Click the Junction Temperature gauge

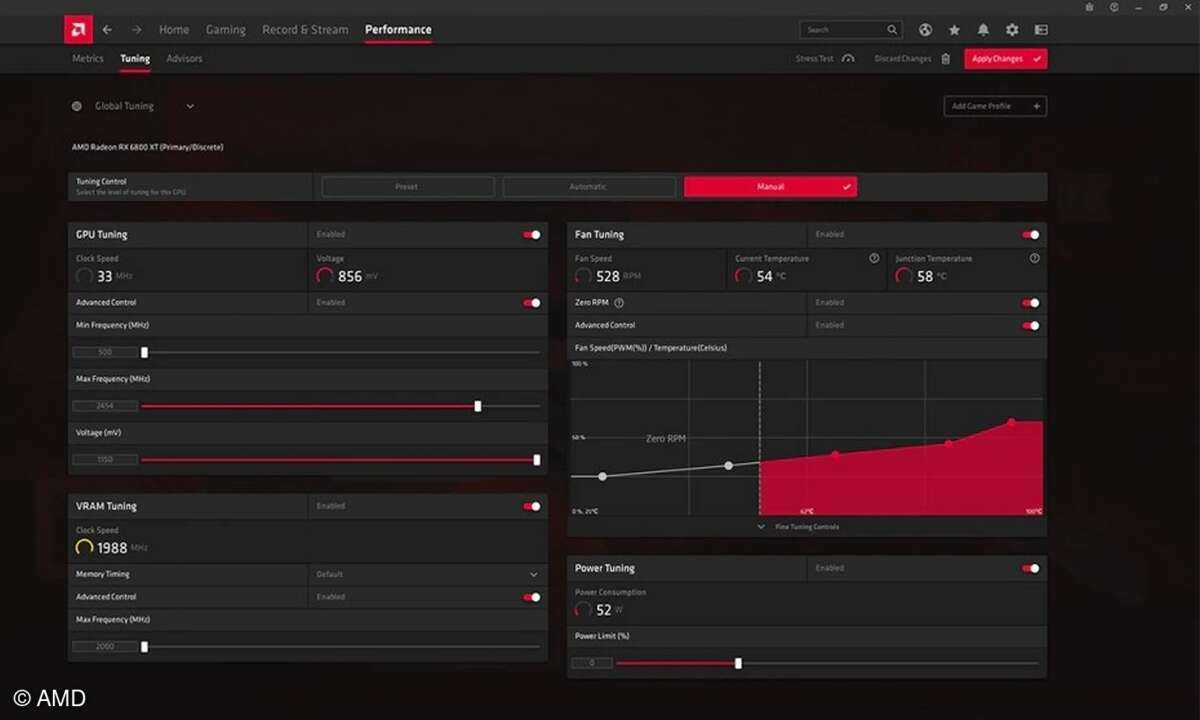point(904,276)
